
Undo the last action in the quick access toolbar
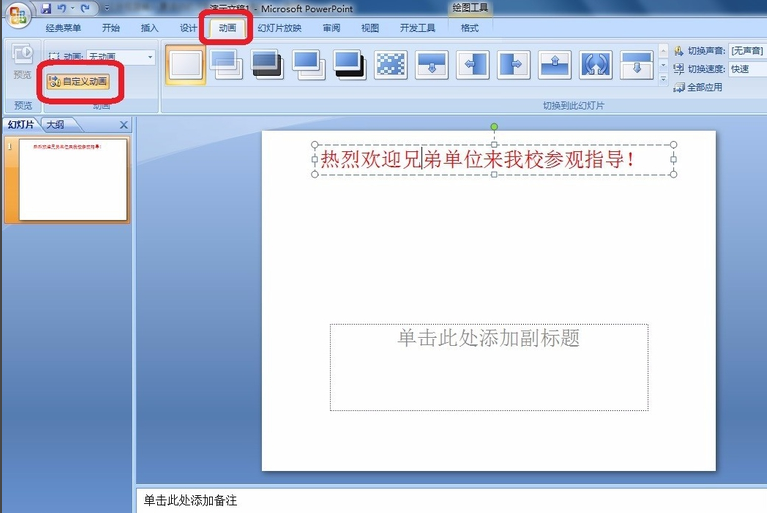62,8
